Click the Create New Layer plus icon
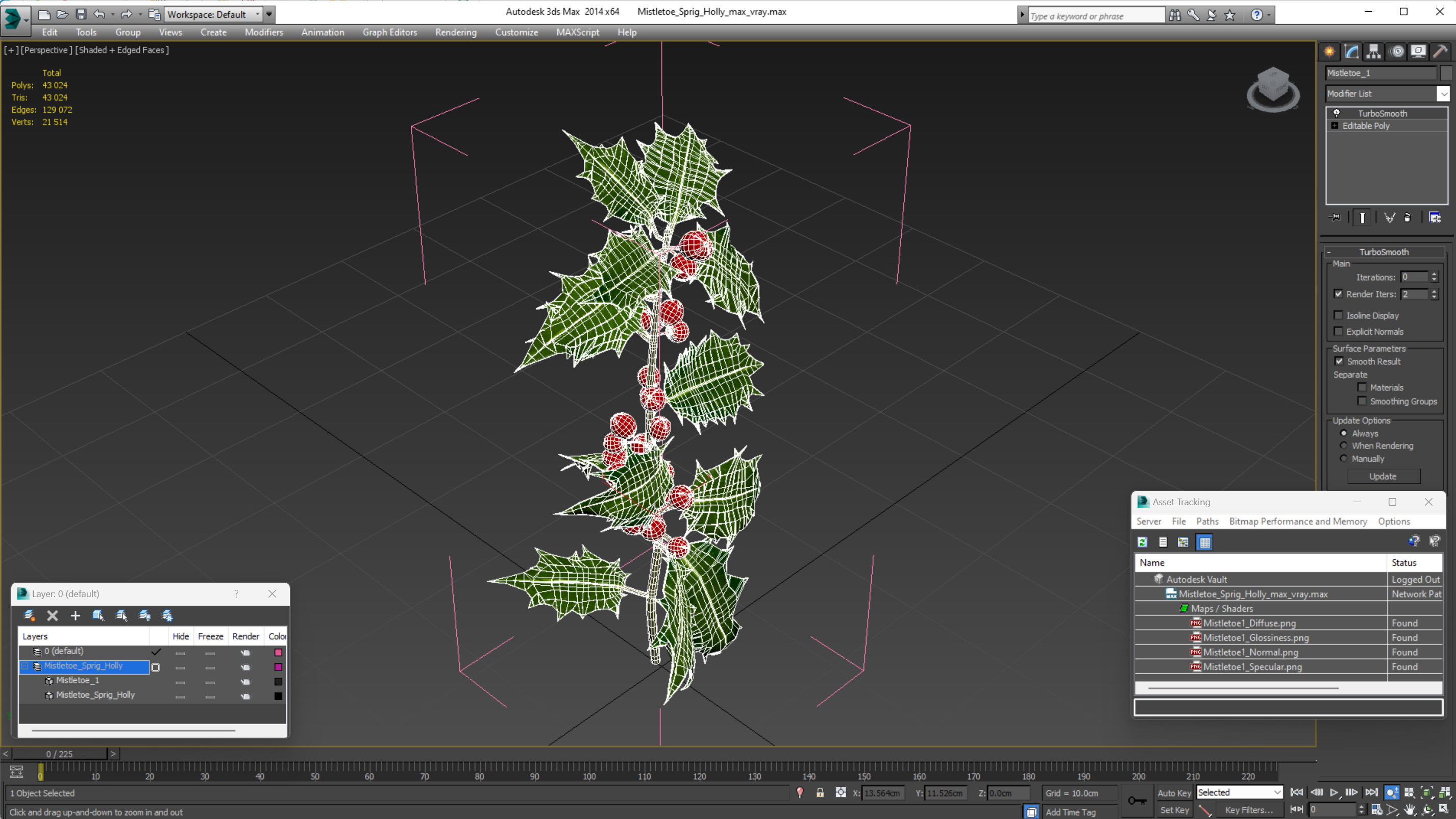 (75, 615)
